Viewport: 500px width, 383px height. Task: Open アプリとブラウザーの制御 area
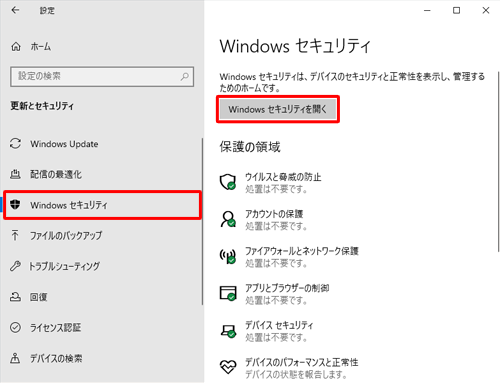click(274, 293)
